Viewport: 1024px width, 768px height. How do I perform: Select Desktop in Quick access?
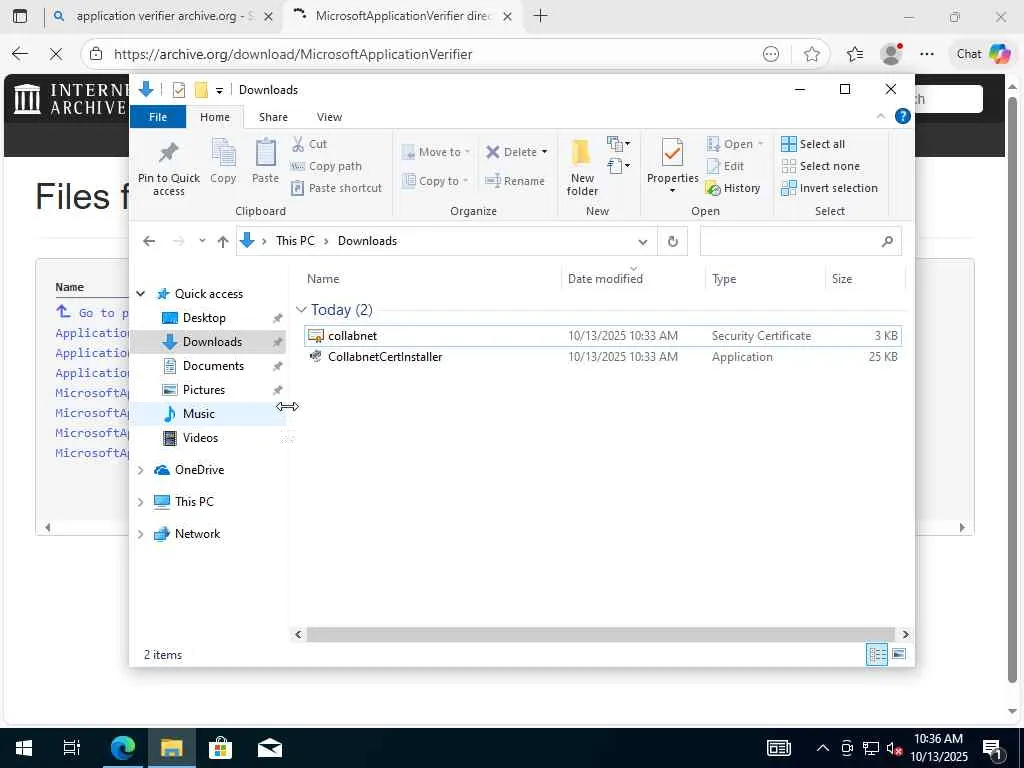click(x=204, y=318)
